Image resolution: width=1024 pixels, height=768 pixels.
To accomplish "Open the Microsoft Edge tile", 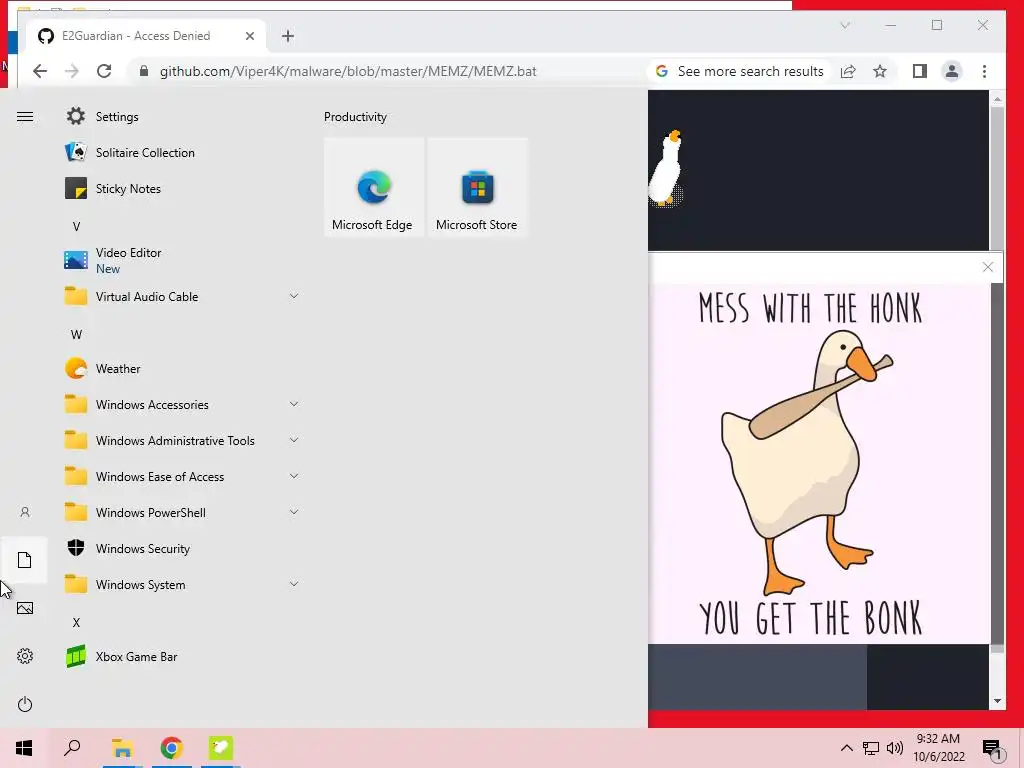I will [x=374, y=187].
